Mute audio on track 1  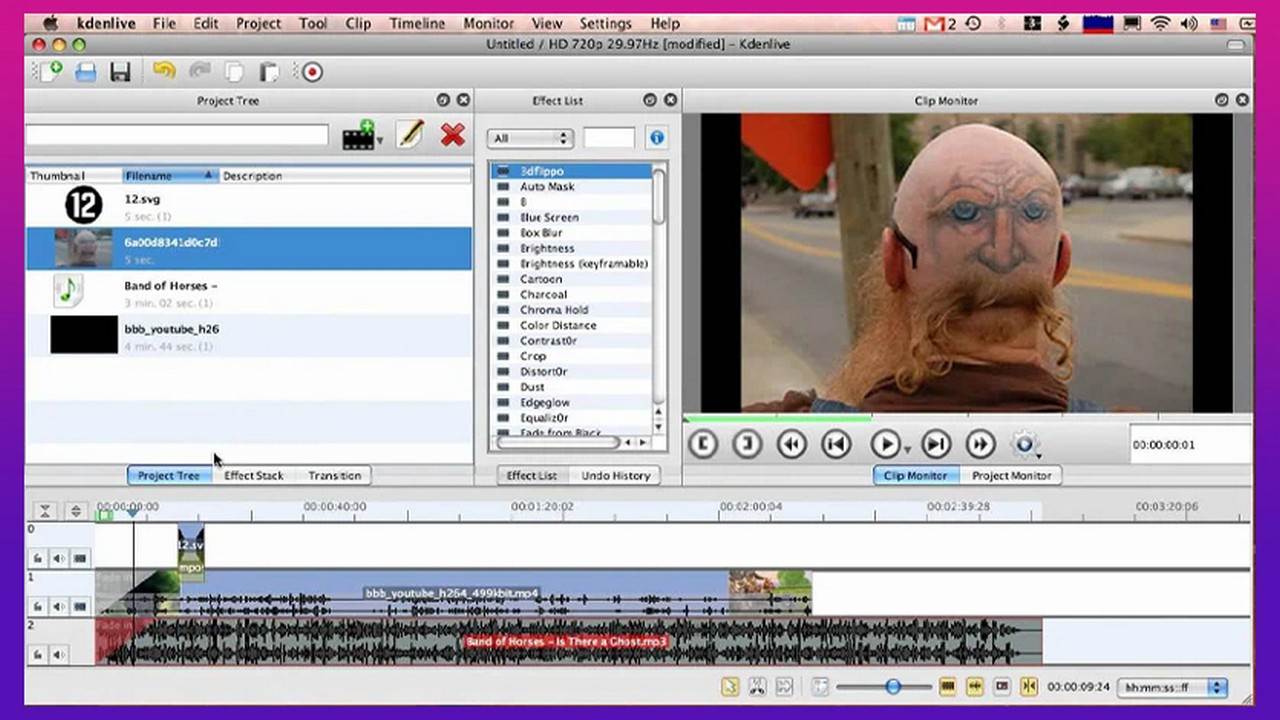59,606
